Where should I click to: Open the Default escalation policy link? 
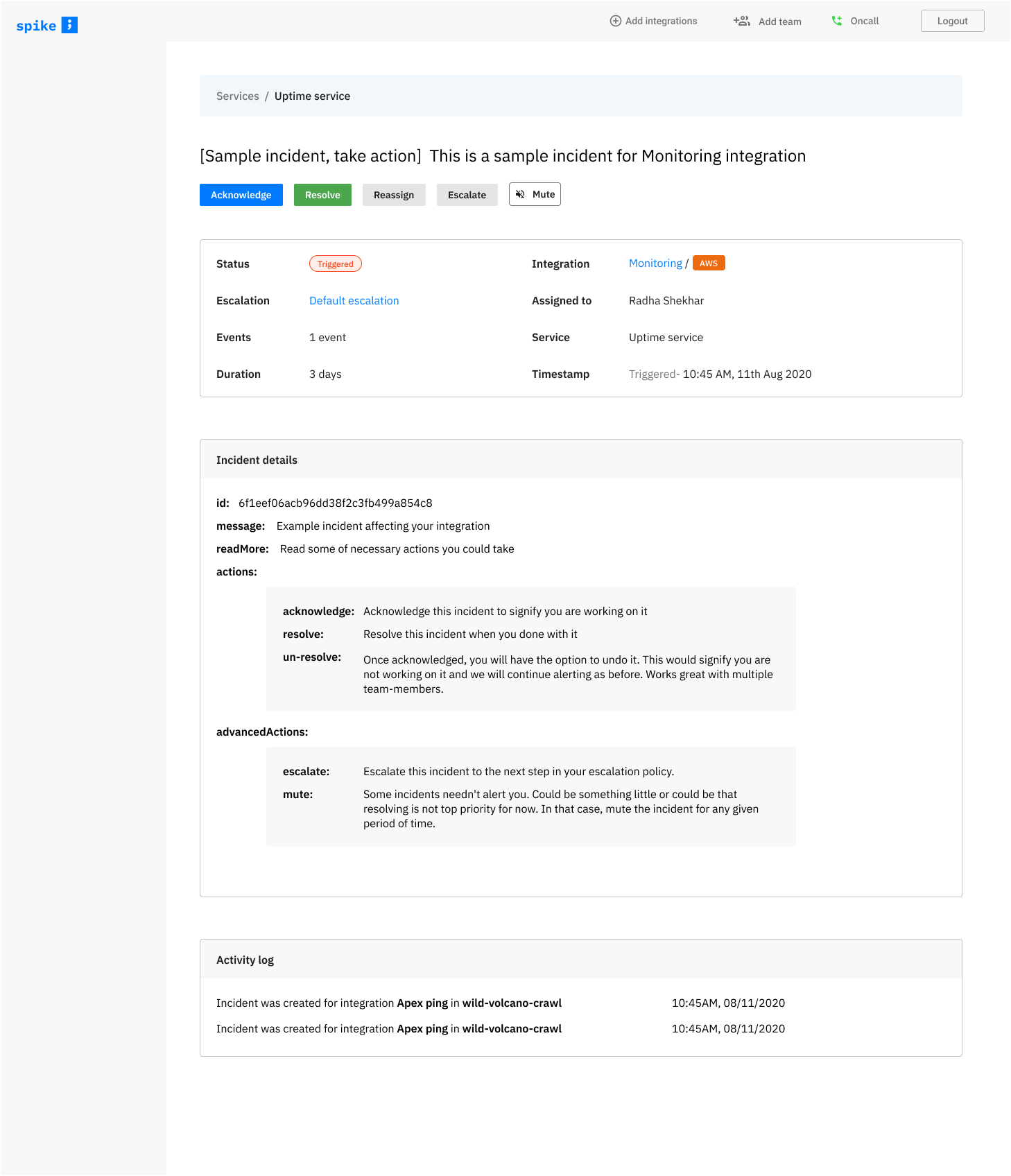click(x=354, y=301)
